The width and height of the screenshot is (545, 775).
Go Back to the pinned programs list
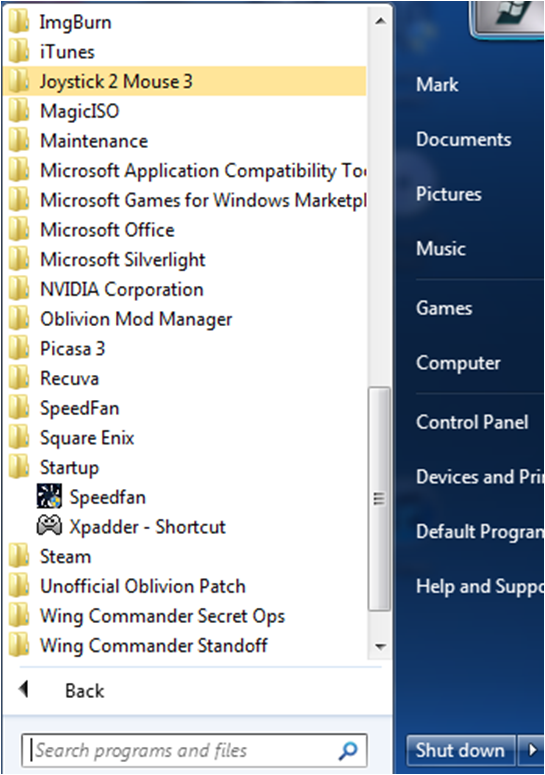point(84,690)
